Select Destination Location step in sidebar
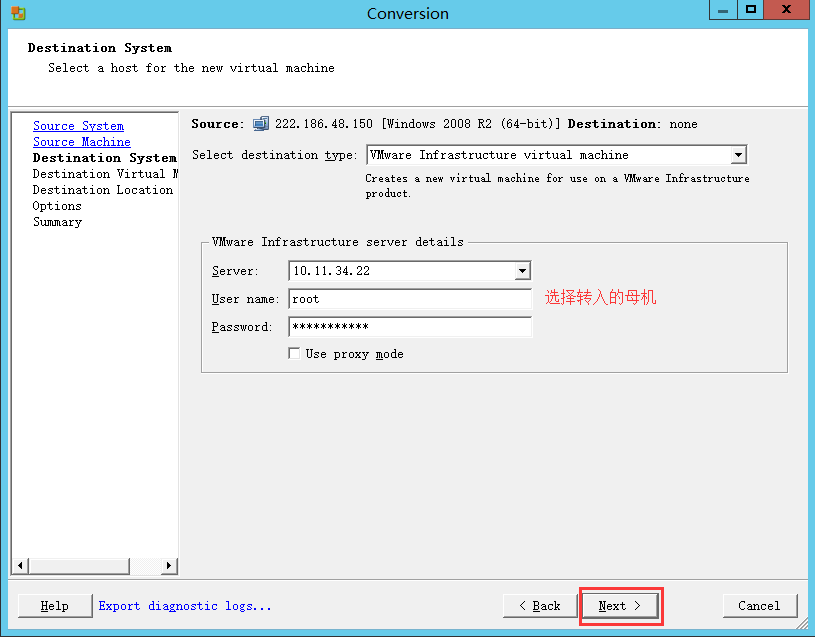The height and width of the screenshot is (637, 815). point(103,190)
